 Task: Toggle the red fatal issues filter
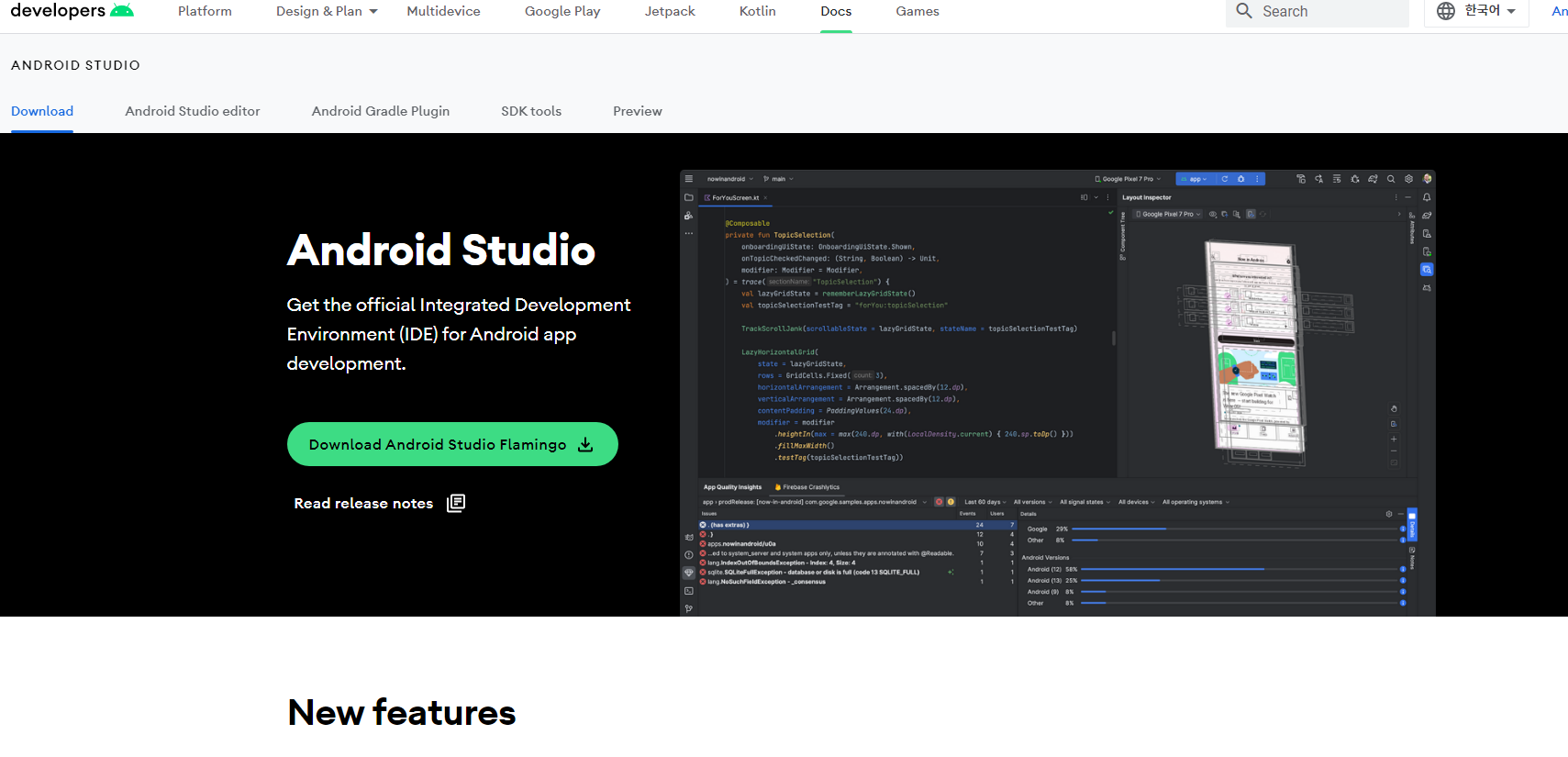click(939, 502)
